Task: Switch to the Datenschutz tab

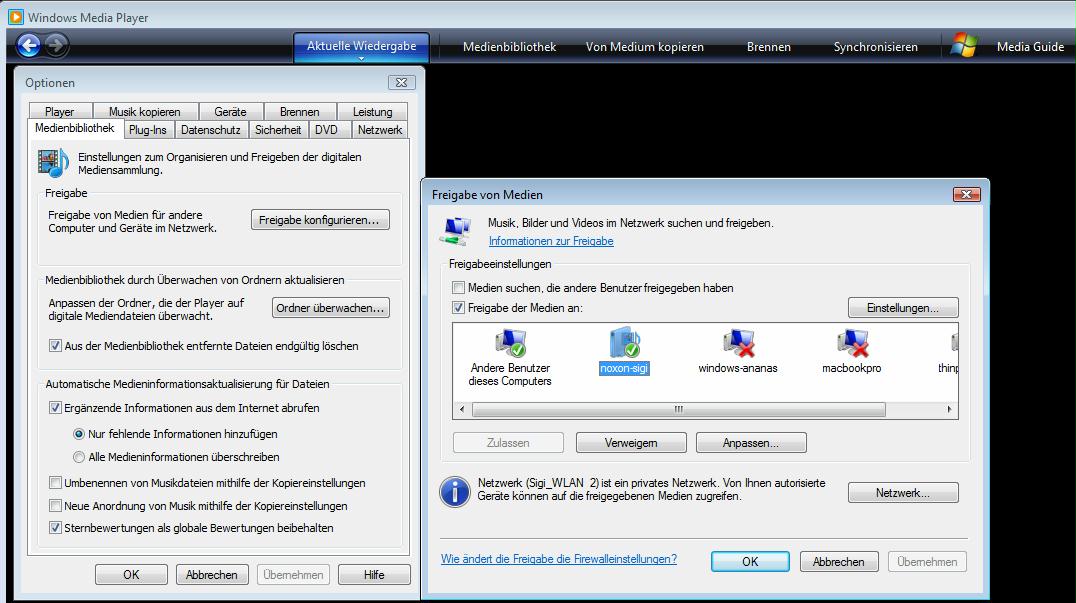Action: (211, 130)
